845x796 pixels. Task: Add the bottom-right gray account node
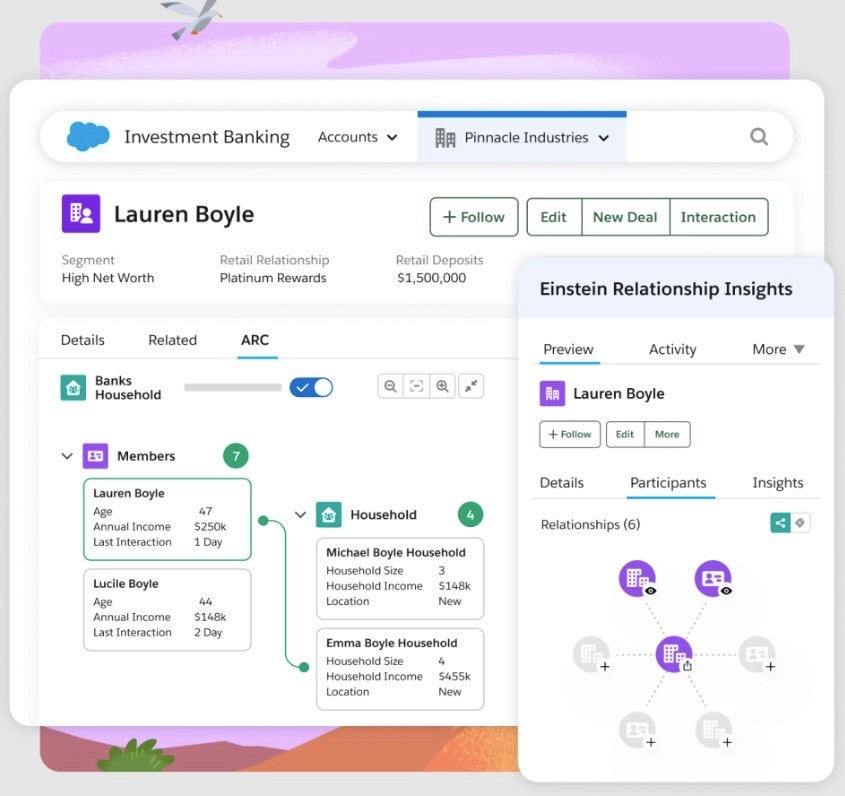coord(714,730)
